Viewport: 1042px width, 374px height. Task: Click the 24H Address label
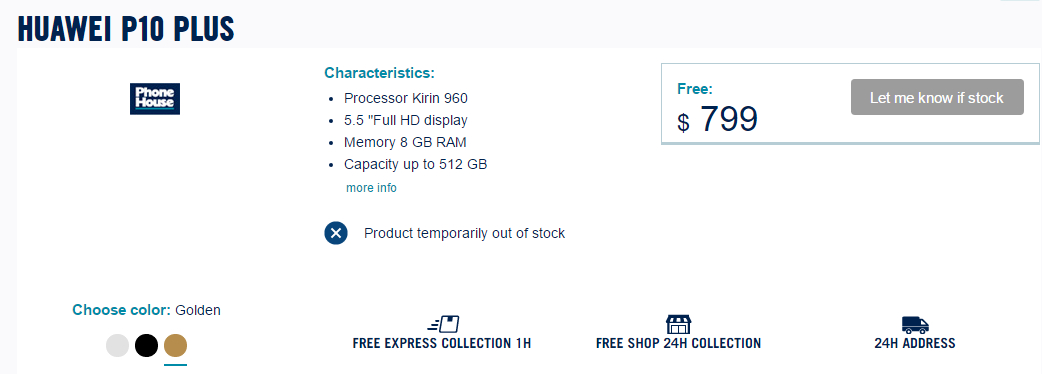tap(915, 343)
